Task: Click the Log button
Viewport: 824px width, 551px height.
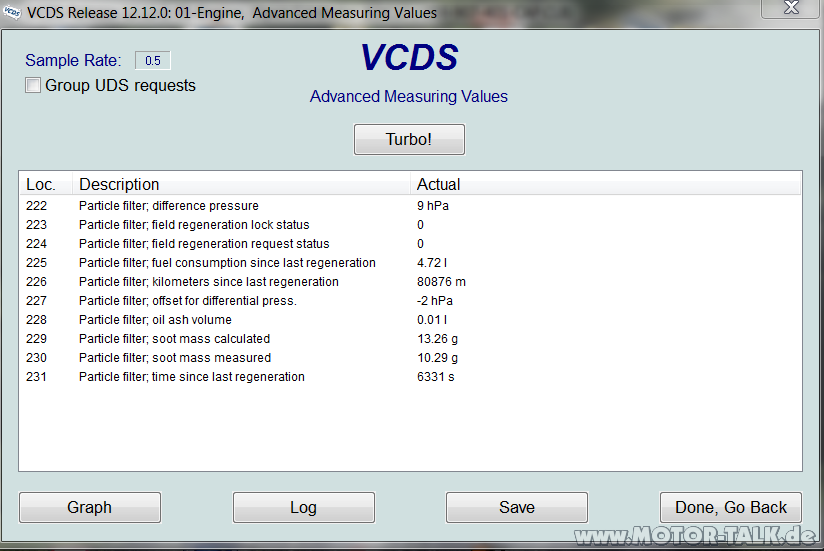Action: [304, 507]
